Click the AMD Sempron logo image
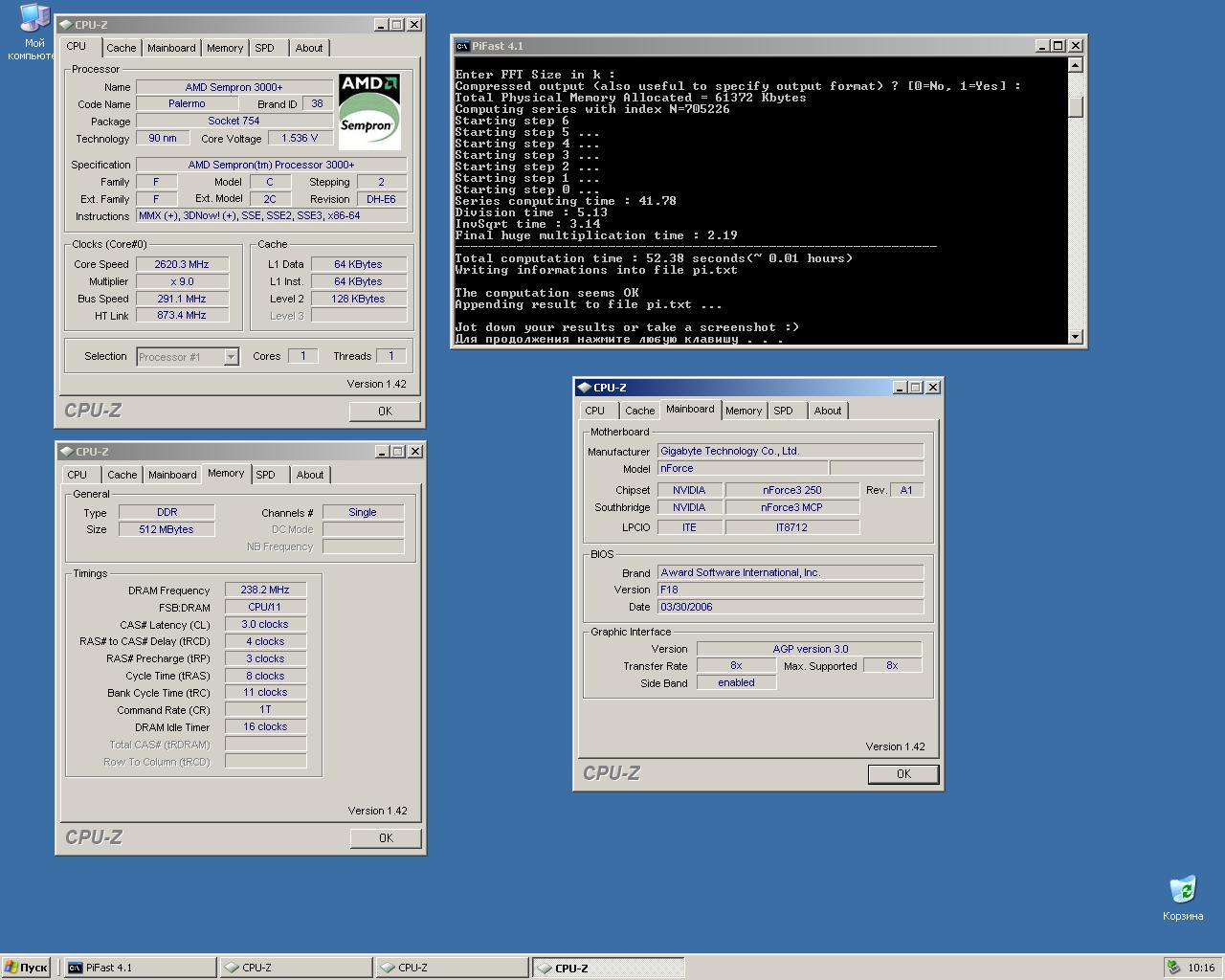This screenshot has width=1225, height=980. click(369, 112)
